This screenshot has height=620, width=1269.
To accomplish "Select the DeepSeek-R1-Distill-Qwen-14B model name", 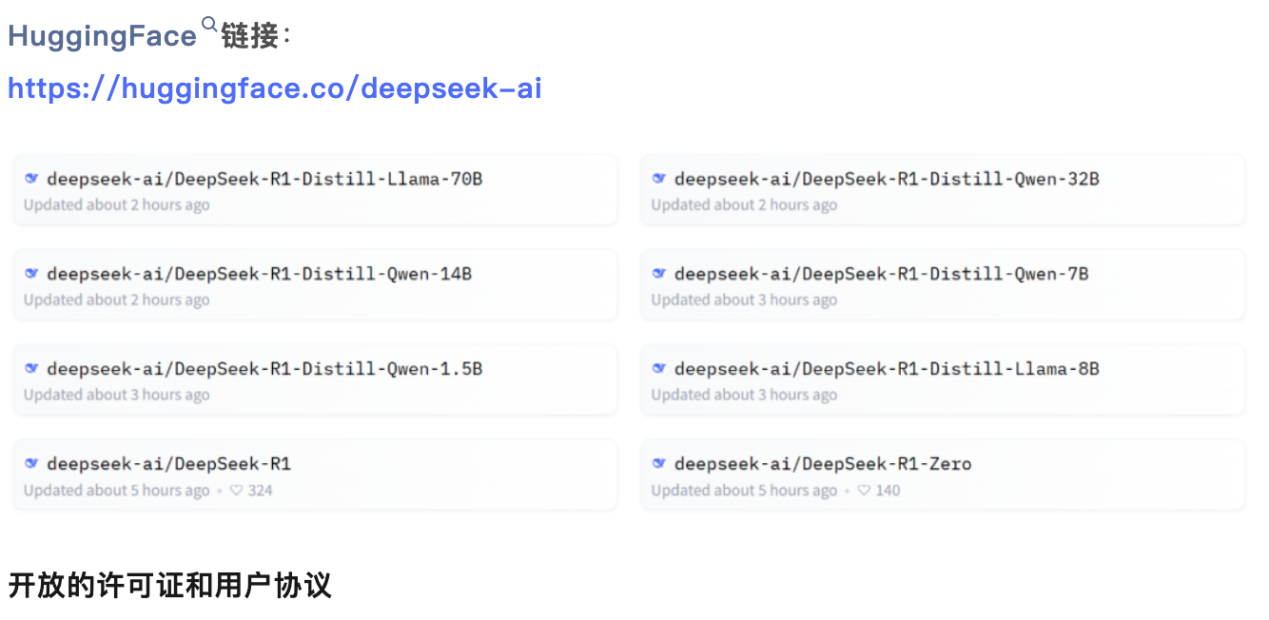I will [x=259, y=274].
